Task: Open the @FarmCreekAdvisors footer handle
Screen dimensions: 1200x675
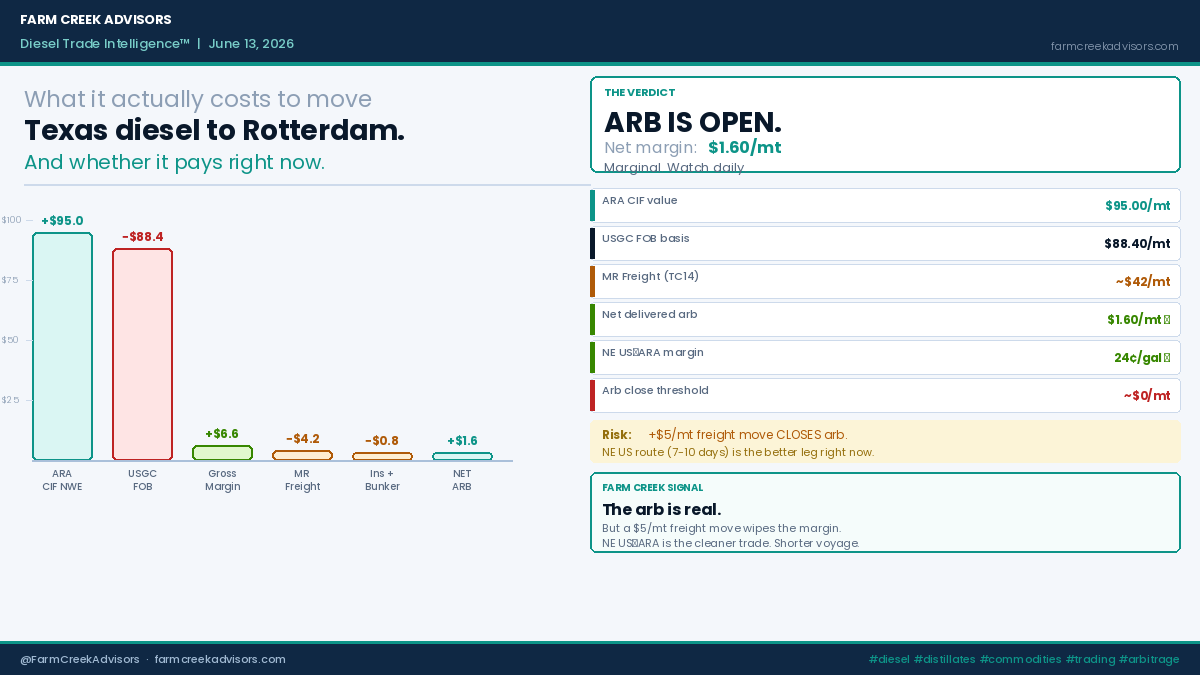Action: tap(80, 660)
